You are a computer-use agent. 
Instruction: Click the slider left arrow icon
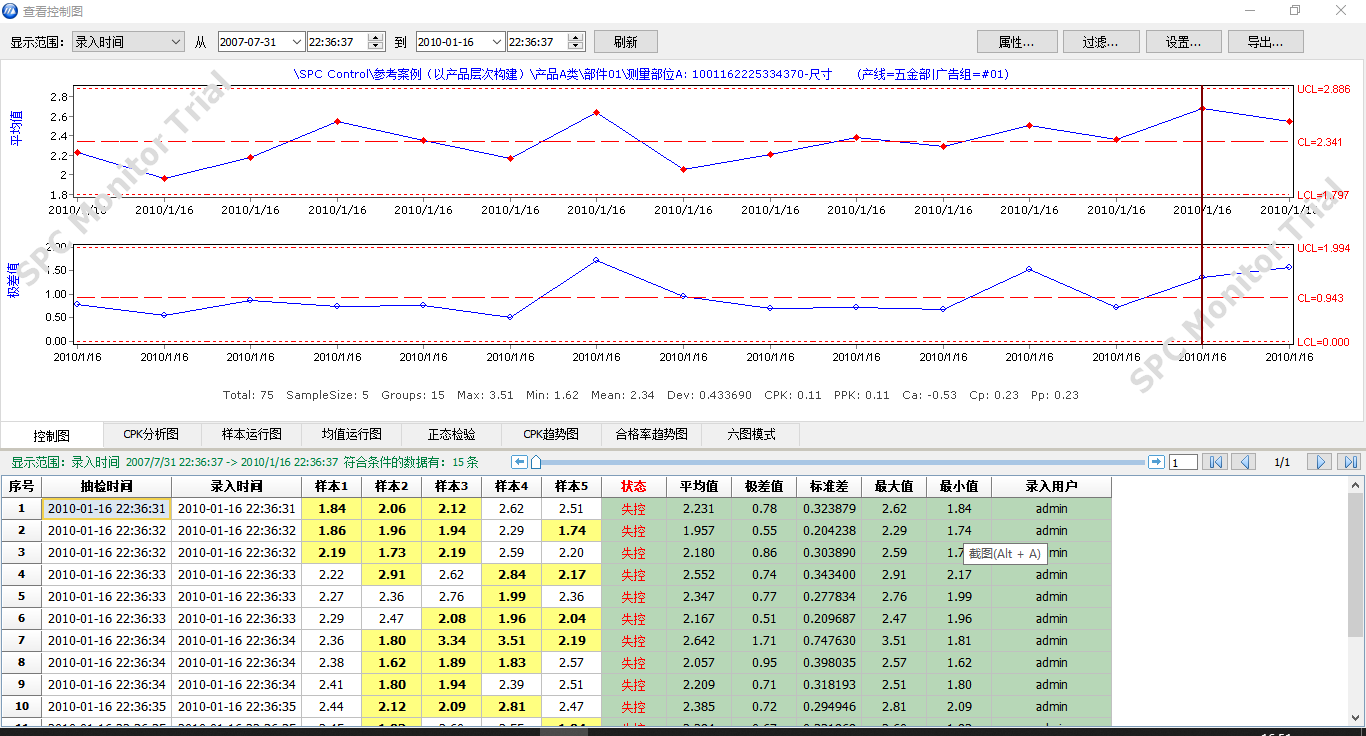click(519, 462)
